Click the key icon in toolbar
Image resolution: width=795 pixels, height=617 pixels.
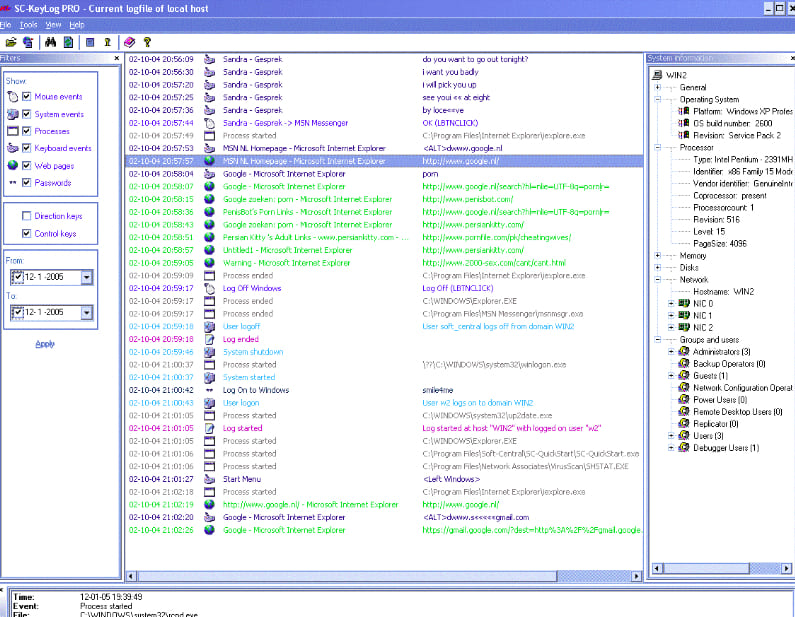click(106, 42)
